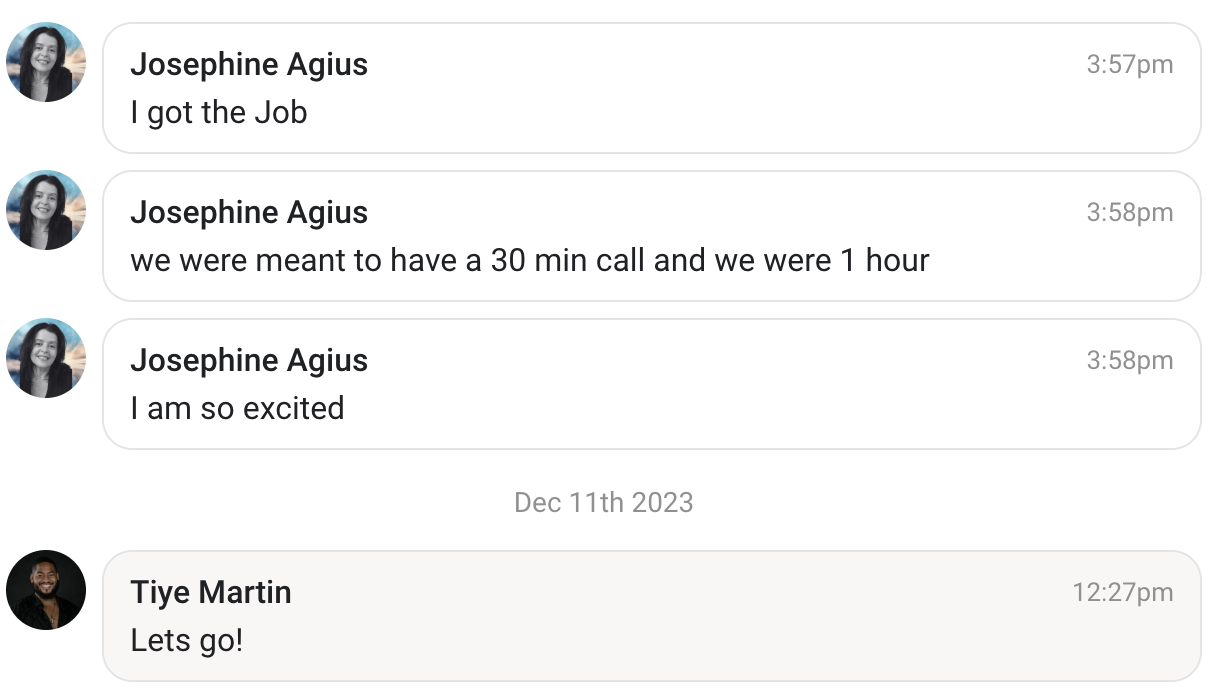Click the 3:57pm timestamp
Image resolution: width=1208 pixels, height=688 pixels.
[x=1129, y=65]
